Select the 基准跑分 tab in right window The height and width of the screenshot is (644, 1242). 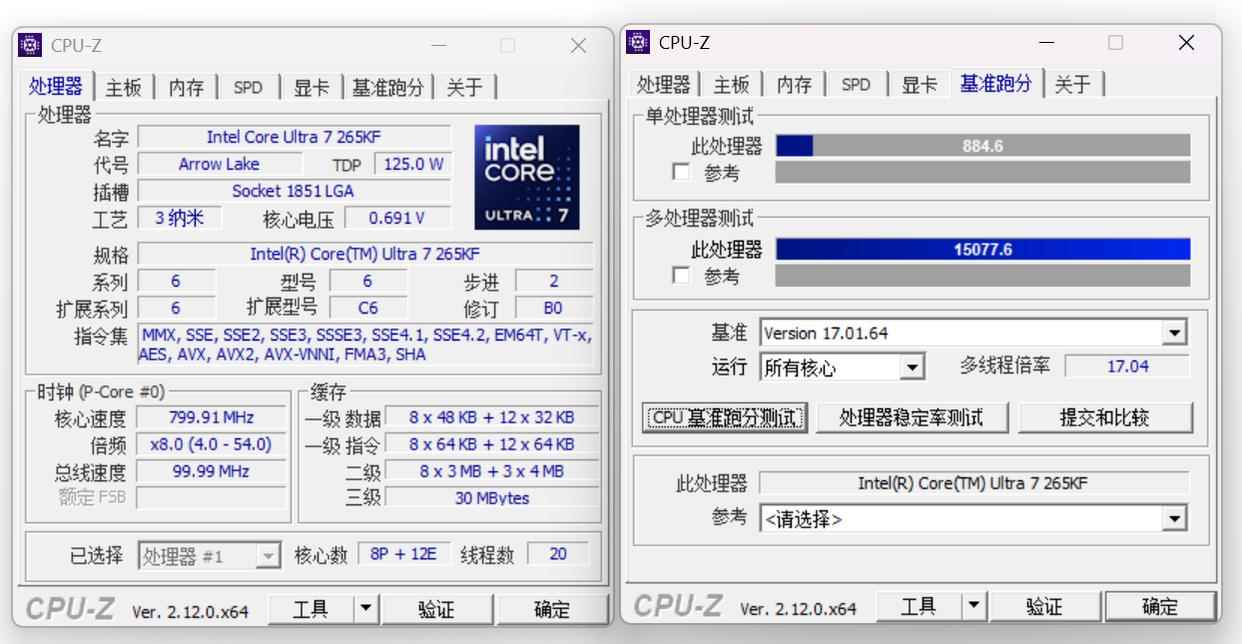pos(996,83)
